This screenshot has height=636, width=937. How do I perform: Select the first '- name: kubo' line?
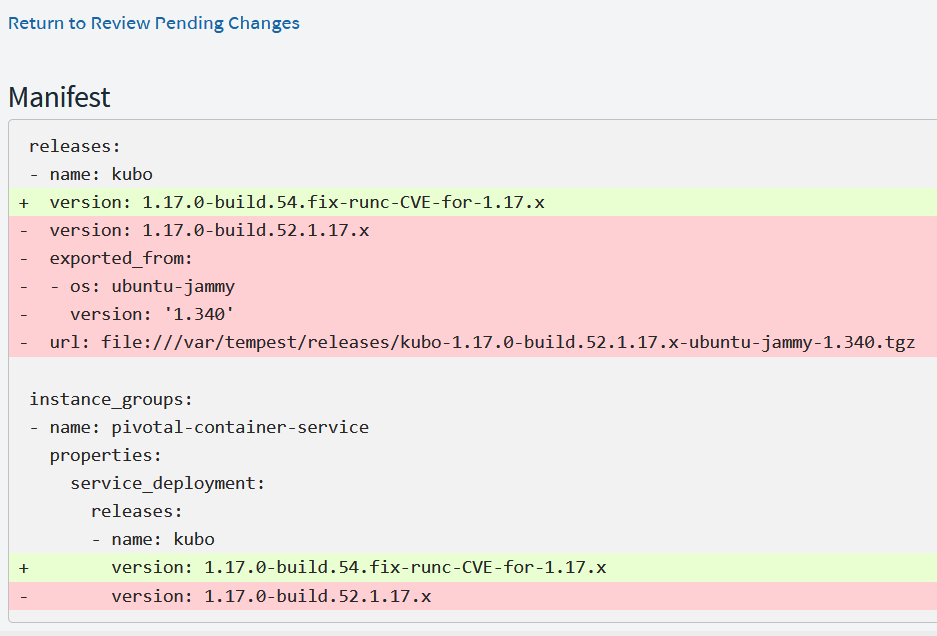point(91,174)
